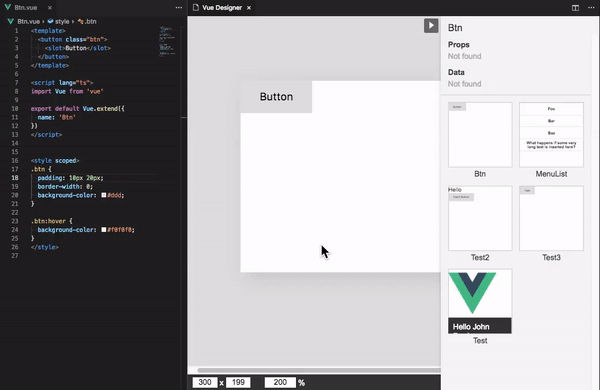Click the code minimap in the editor
The width and height of the screenshot is (600, 390).
click(167, 41)
